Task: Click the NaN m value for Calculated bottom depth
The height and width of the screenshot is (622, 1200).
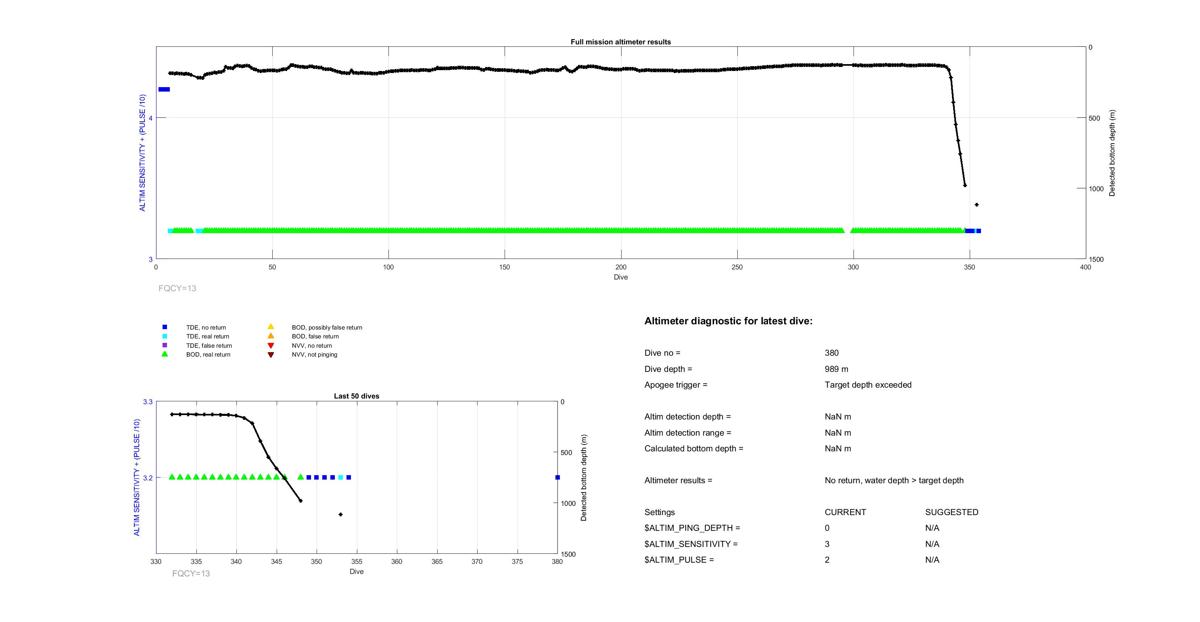Action: pyautogui.click(x=838, y=448)
